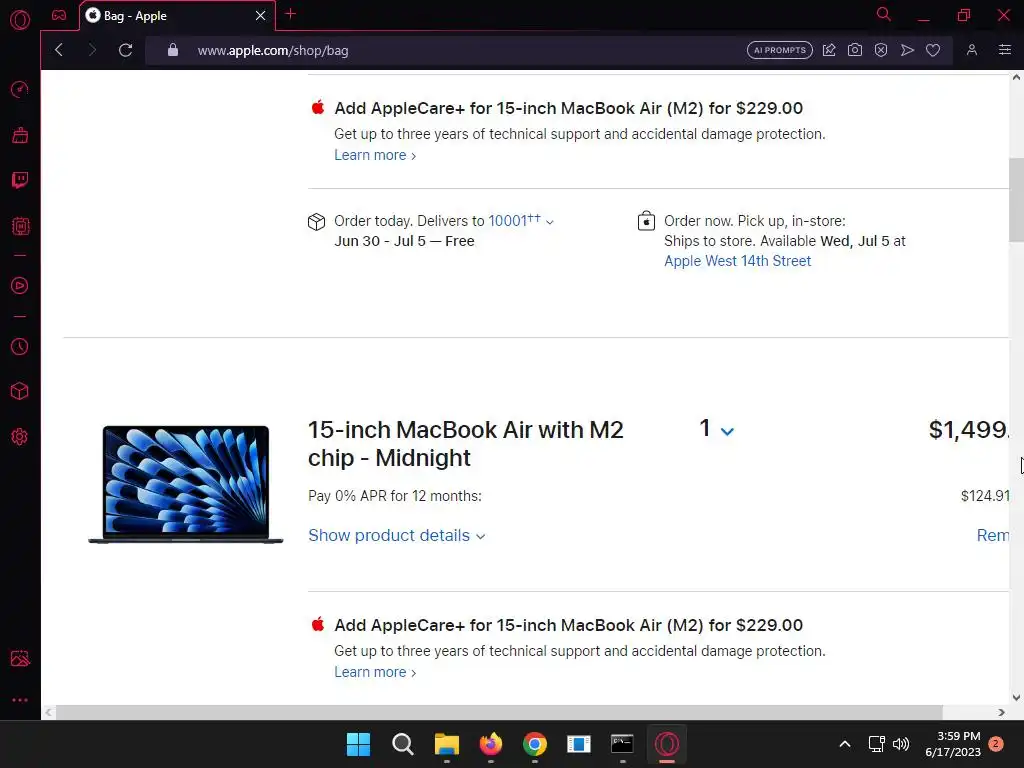Click the scroll down arrow
Screen dimensions: 1024x768
point(1016,697)
